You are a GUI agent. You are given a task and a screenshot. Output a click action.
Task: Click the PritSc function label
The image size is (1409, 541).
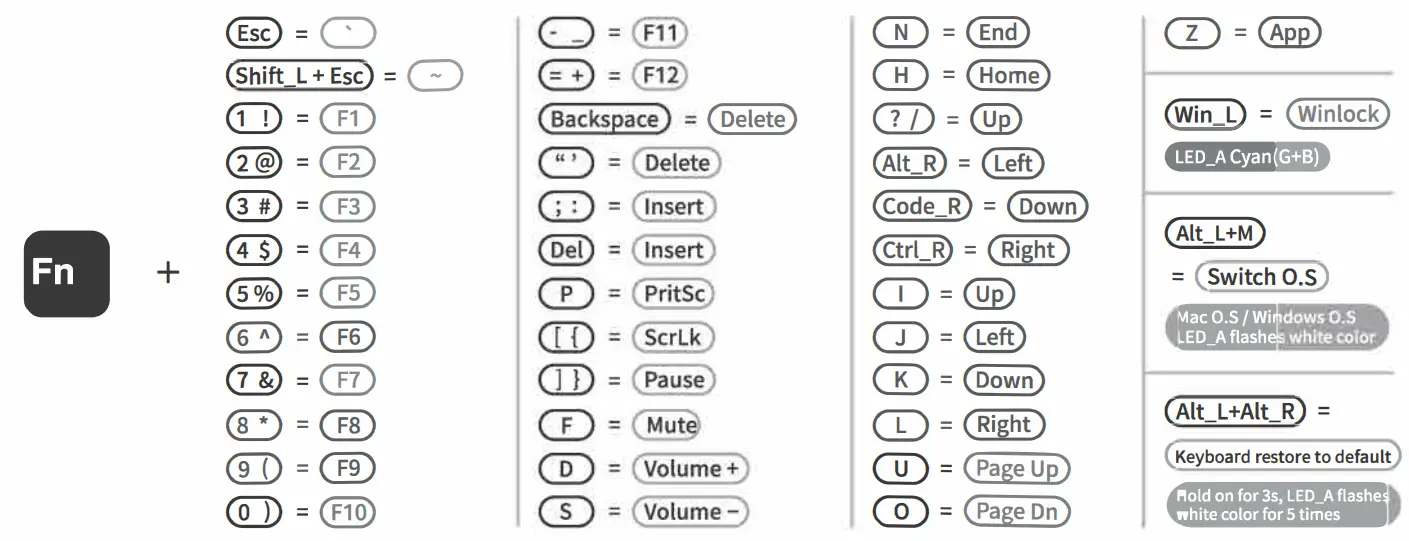pyautogui.click(x=674, y=294)
